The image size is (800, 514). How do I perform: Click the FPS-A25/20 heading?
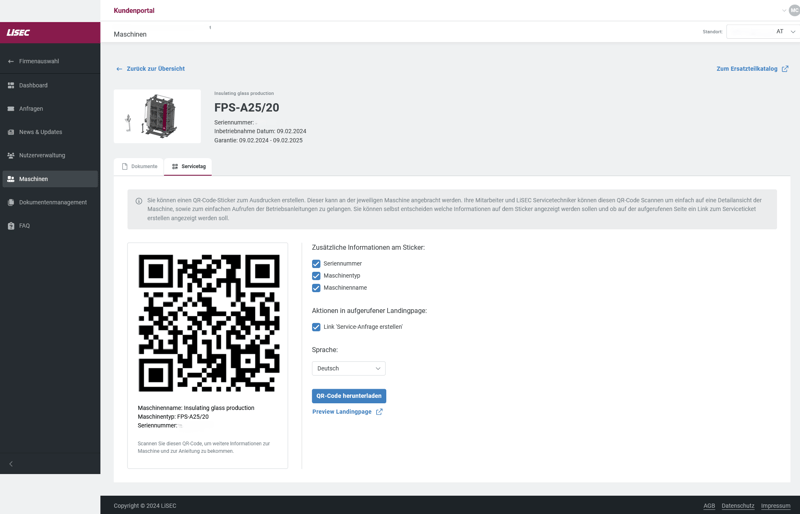tap(246, 108)
